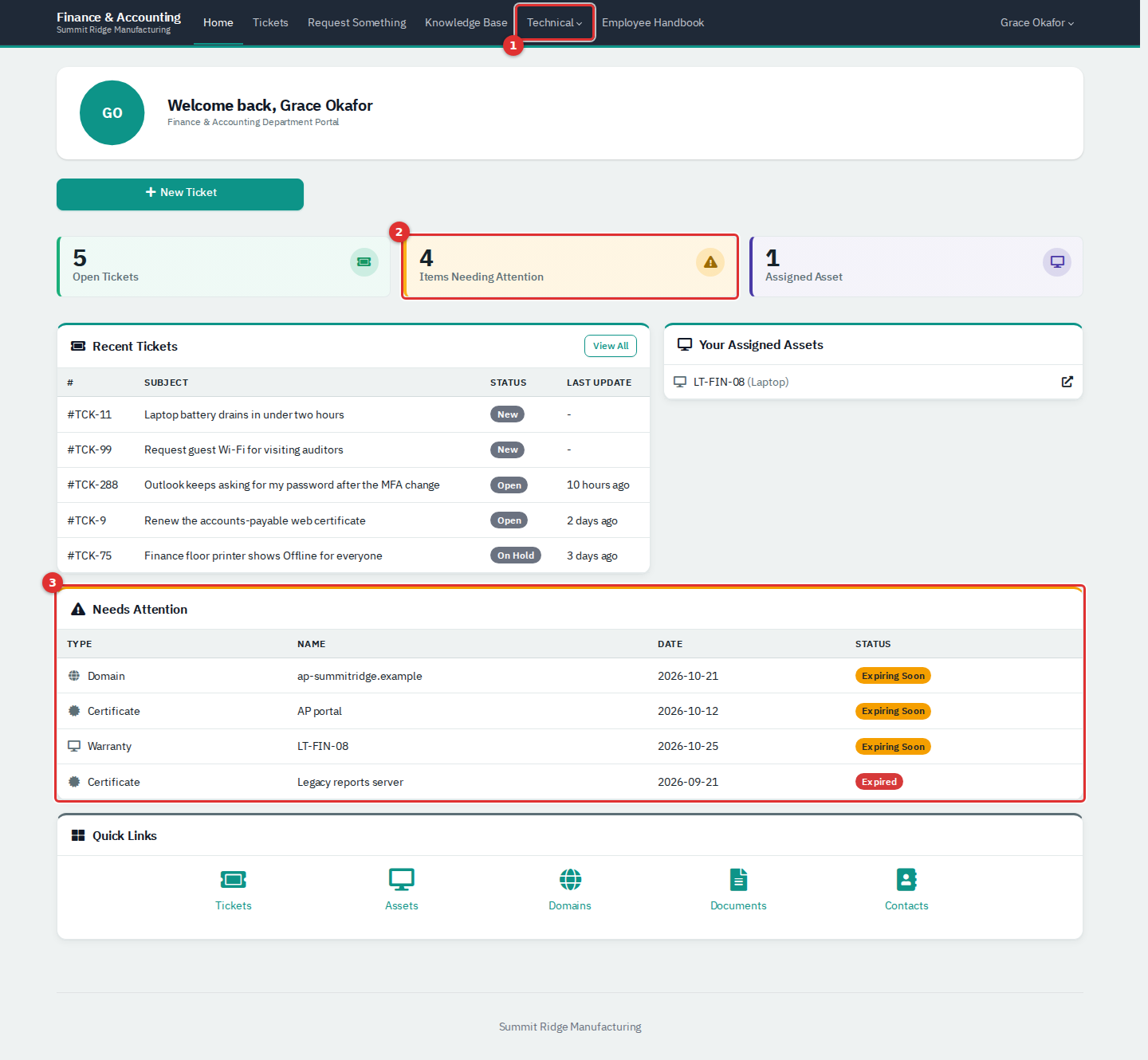Open the Contacts quick link icon
This screenshot has height=1060, width=1148.
click(x=906, y=879)
